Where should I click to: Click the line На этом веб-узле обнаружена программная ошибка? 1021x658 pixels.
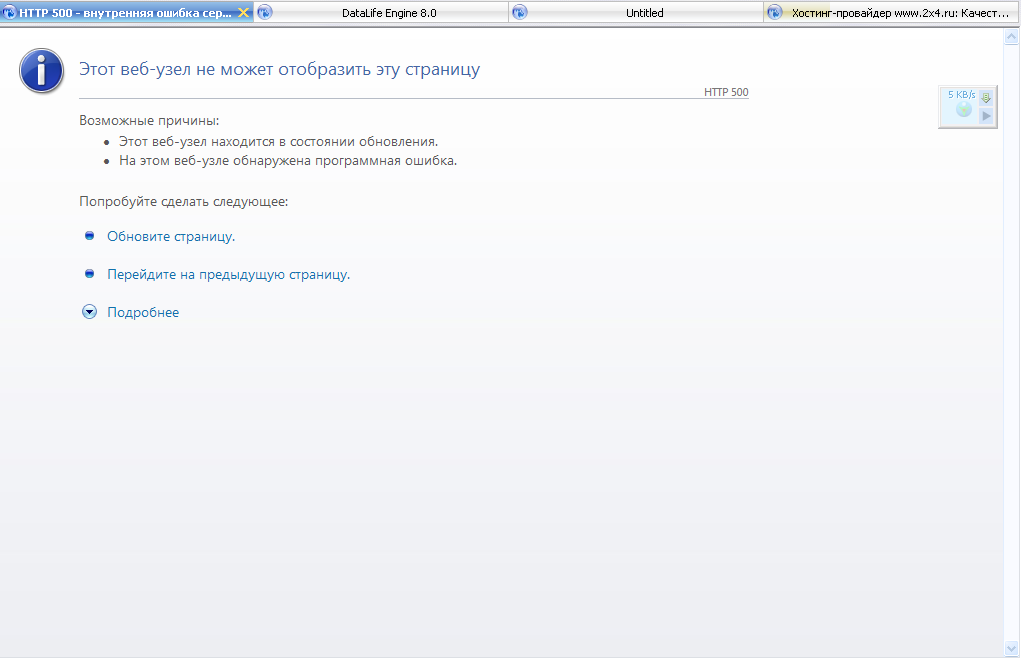(288, 161)
